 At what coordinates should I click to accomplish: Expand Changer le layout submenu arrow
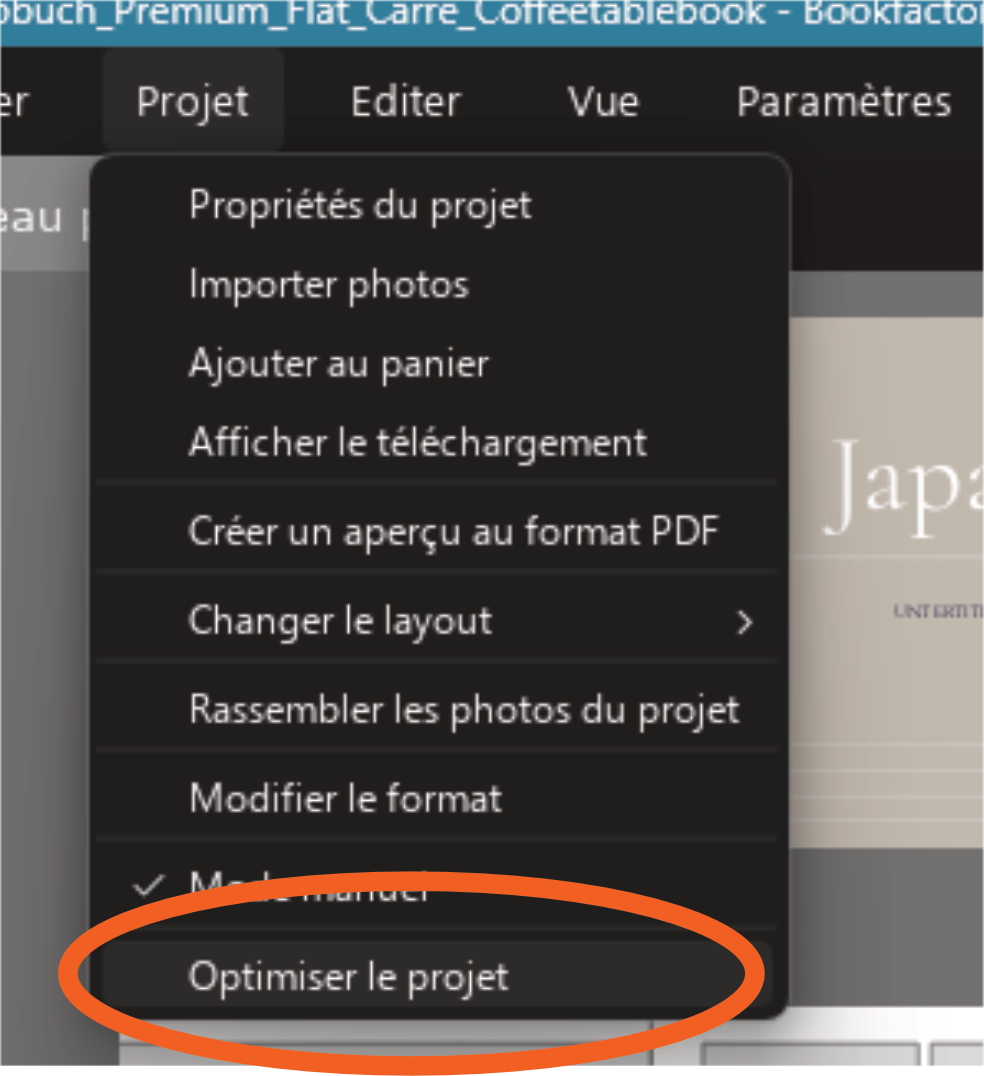[x=745, y=622]
